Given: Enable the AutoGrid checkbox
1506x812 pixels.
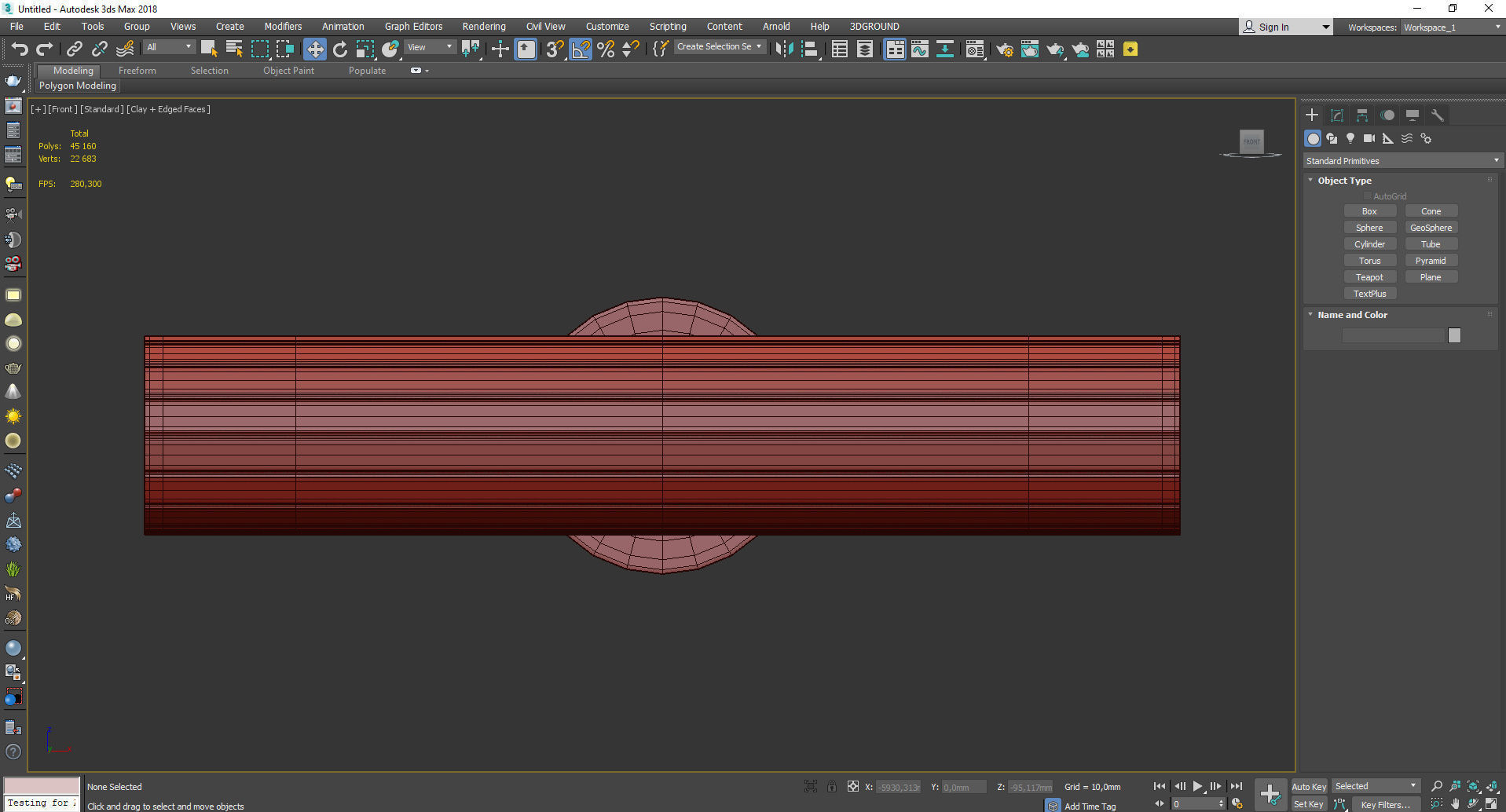Looking at the screenshot, I should point(1368,196).
